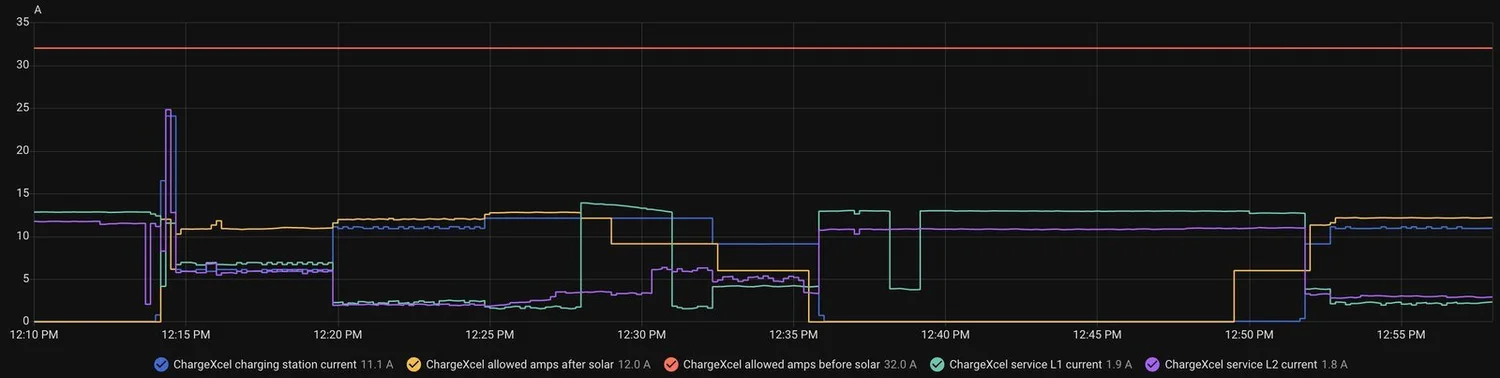The width and height of the screenshot is (1500, 378).
Task: Toggle ChargeXcel service L2 current series
Action: click(1246, 365)
